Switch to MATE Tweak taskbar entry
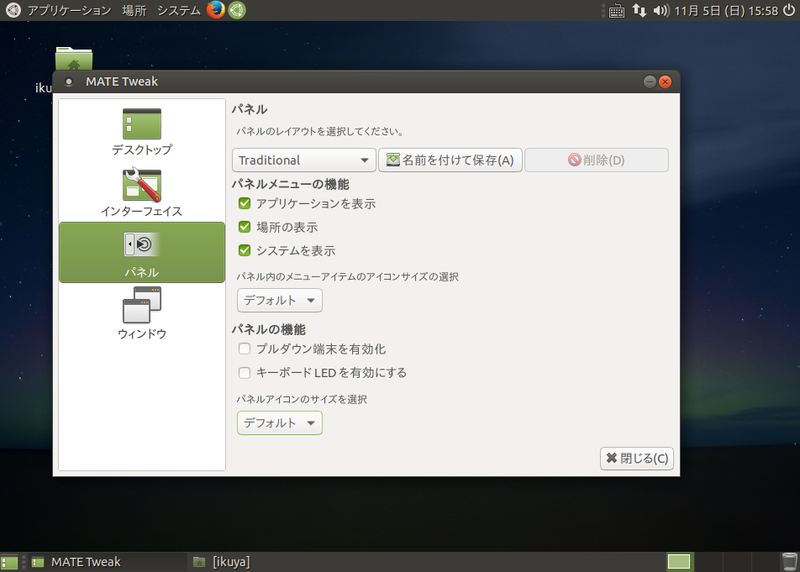800x572 pixels. tap(107, 562)
